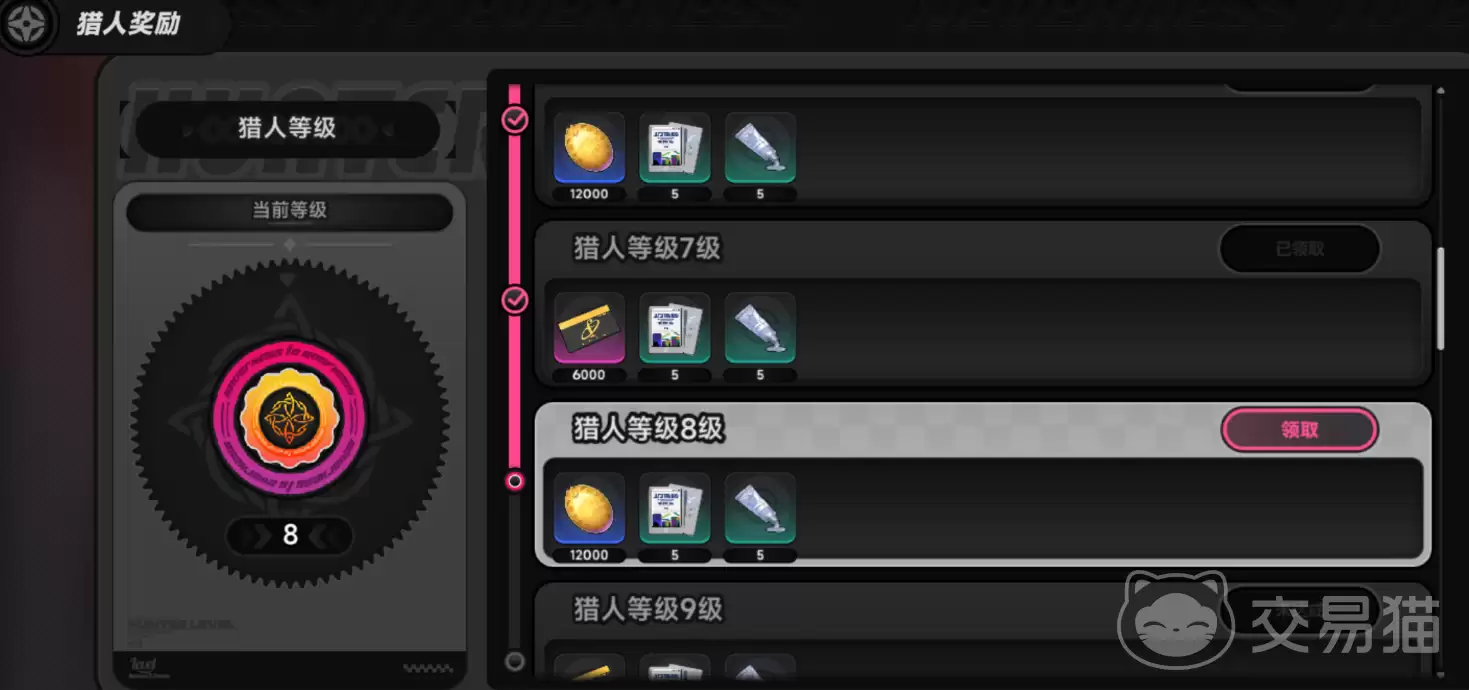Click the 已领取 button on 猎人等级7级
This screenshot has width=1469, height=690.
1299,249
